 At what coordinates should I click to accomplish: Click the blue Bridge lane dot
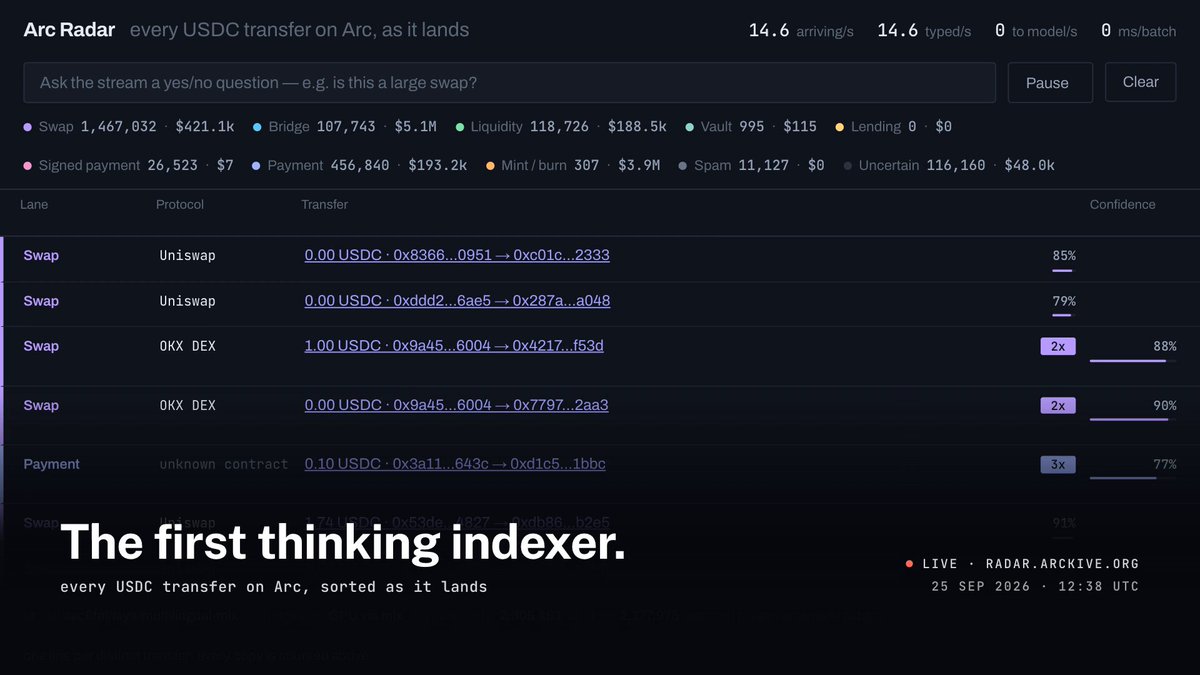point(257,127)
